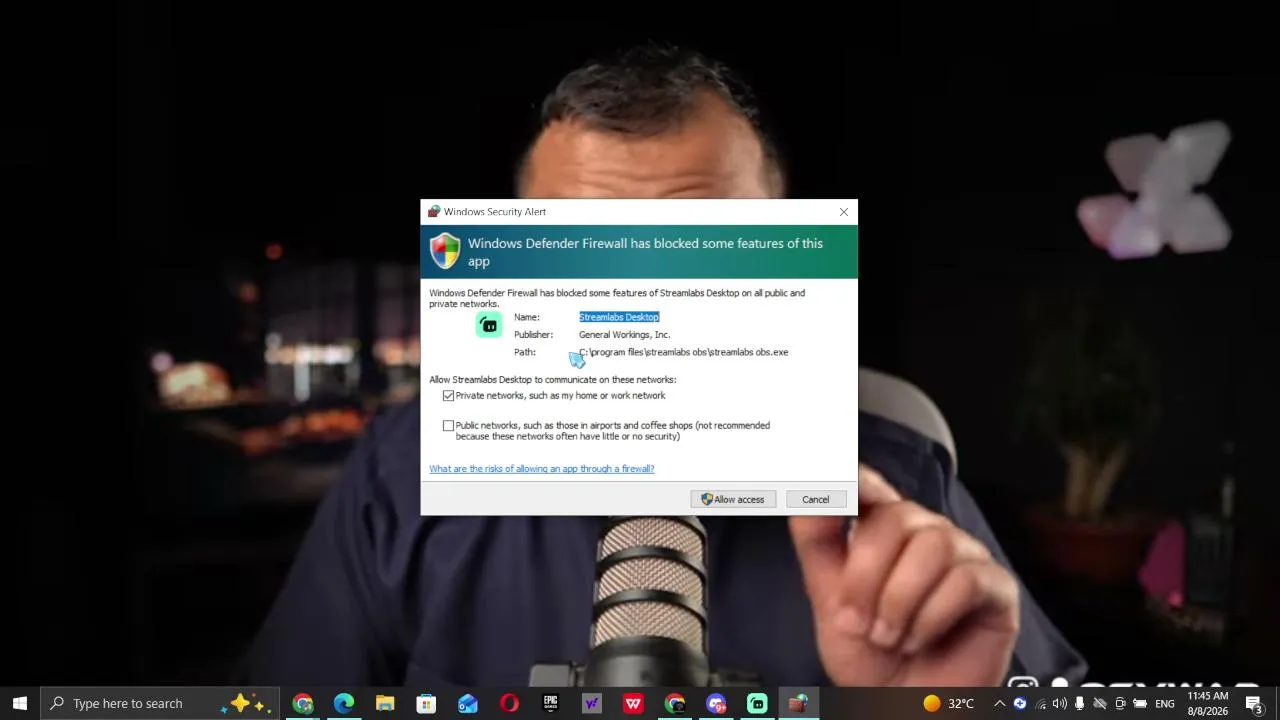Launch WPS Office from the taskbar
The height and width of the screenshot is (720, 1280).
(633, 703)
